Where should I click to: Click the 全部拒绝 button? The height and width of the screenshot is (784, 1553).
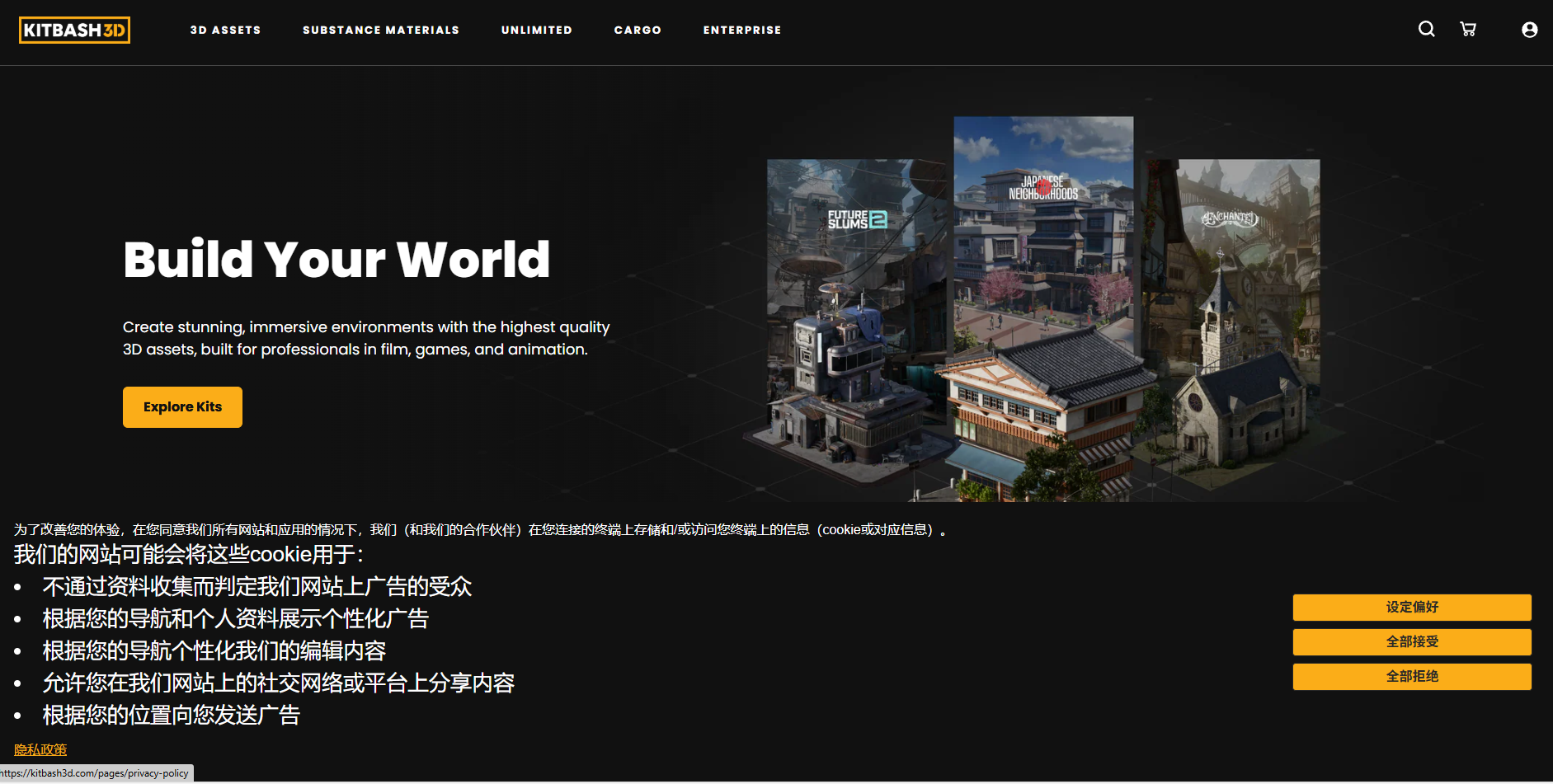click(1412, 677)
